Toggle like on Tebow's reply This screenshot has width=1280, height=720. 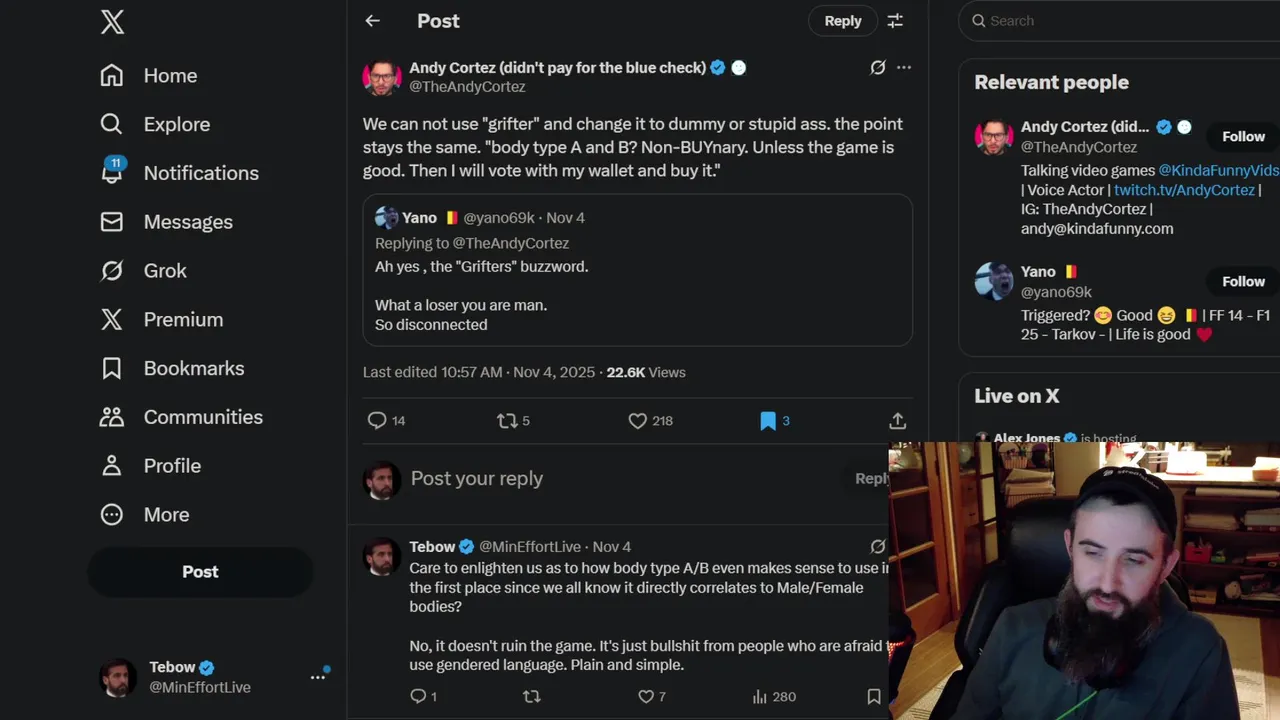(646, 696)
